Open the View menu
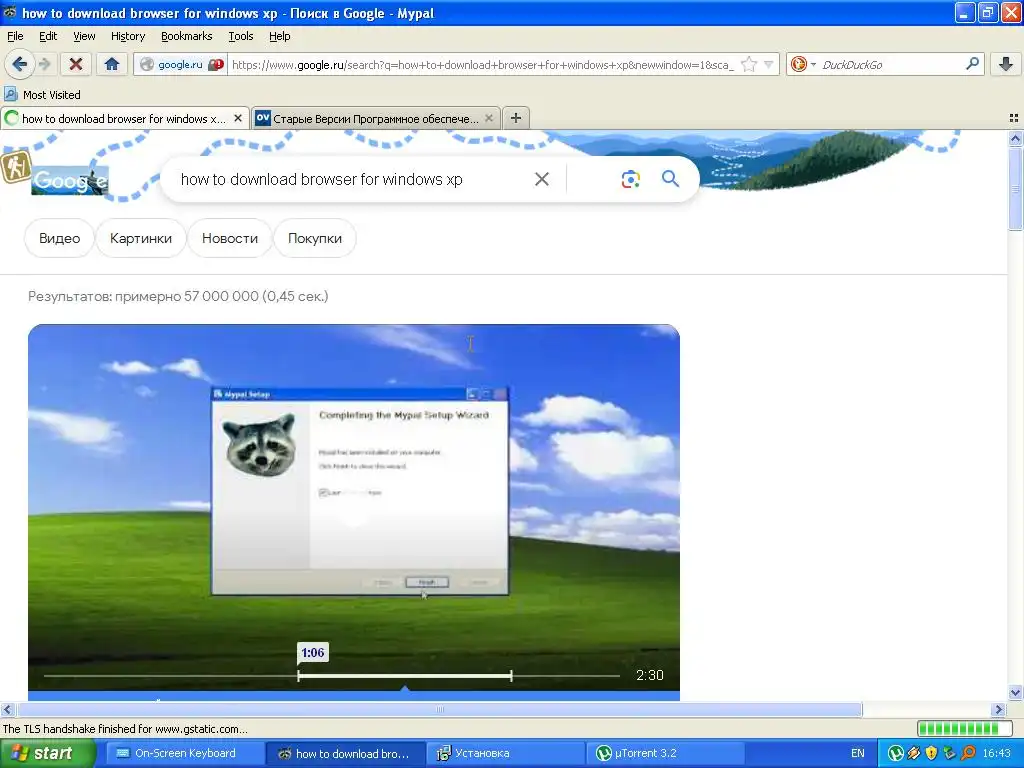Image resolution: width=1024 pixels, height=768 pixels. (x=84, y=36)
